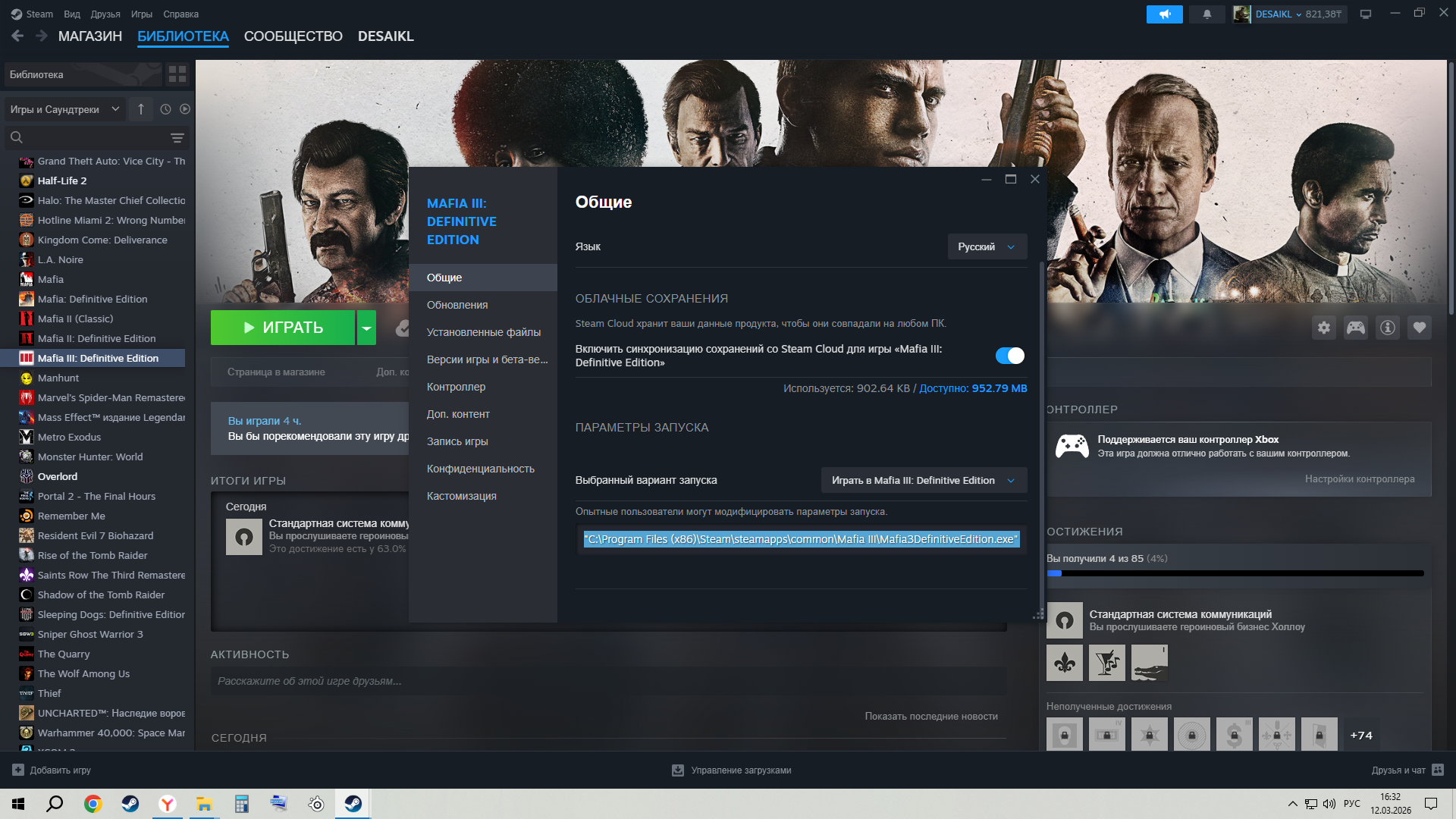Open Управление загрузками downloads manager
This screenshot has width=1456, height=819.
click(x=732, y=770)
